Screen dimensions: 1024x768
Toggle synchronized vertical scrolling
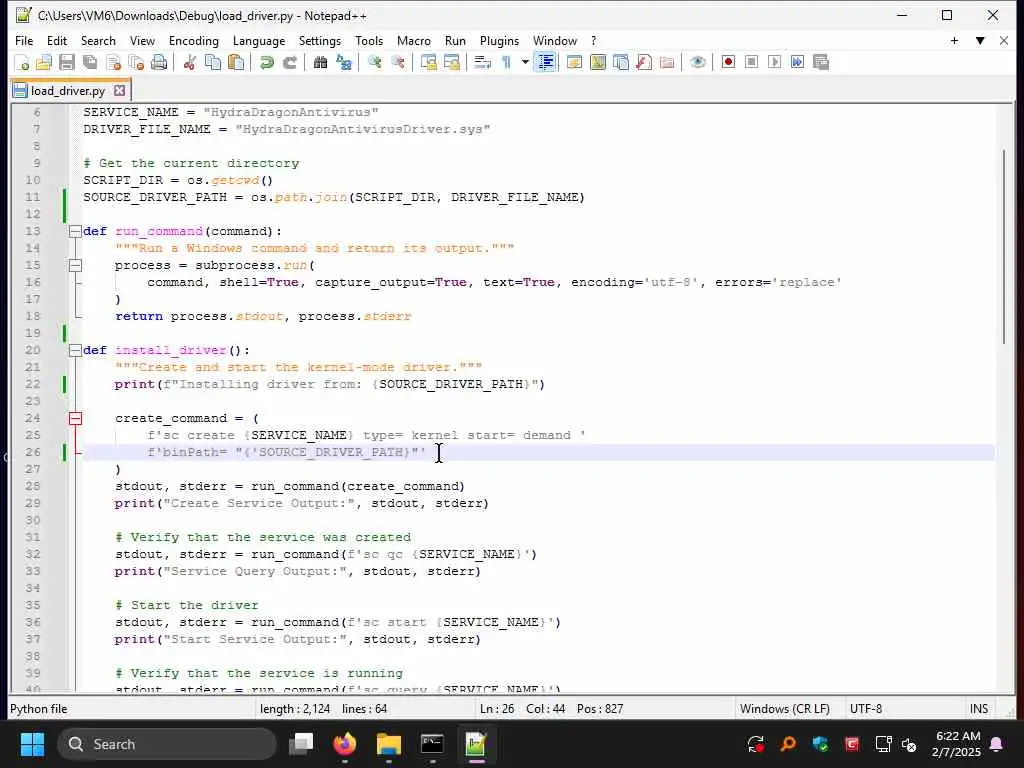(x=428, y=63)
